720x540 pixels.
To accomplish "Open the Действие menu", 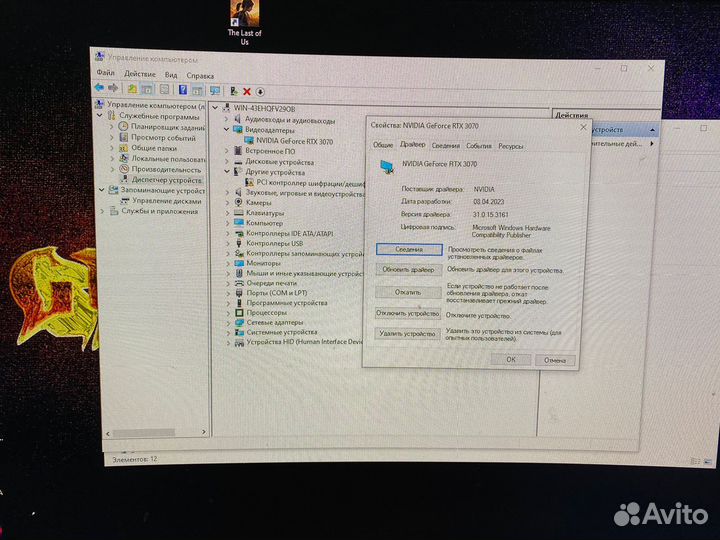I will point(140,73).
